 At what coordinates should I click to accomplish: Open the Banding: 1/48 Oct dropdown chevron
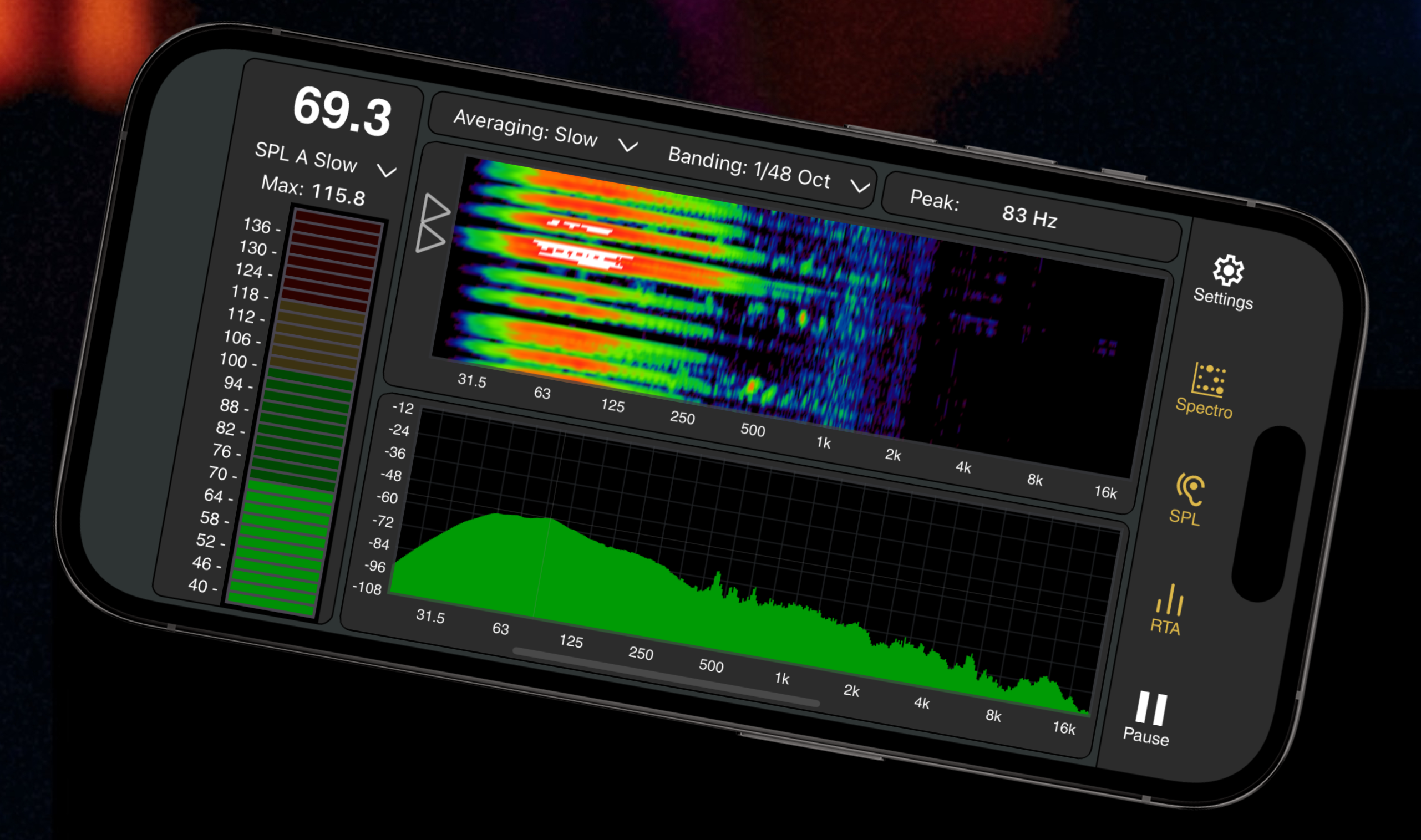pyautogui.click(x=860, y=186)
